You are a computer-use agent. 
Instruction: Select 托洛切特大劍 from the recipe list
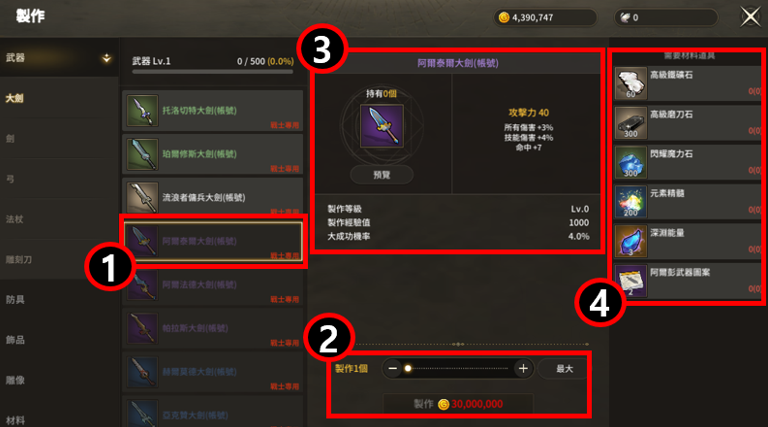click(x=213, y=111)
